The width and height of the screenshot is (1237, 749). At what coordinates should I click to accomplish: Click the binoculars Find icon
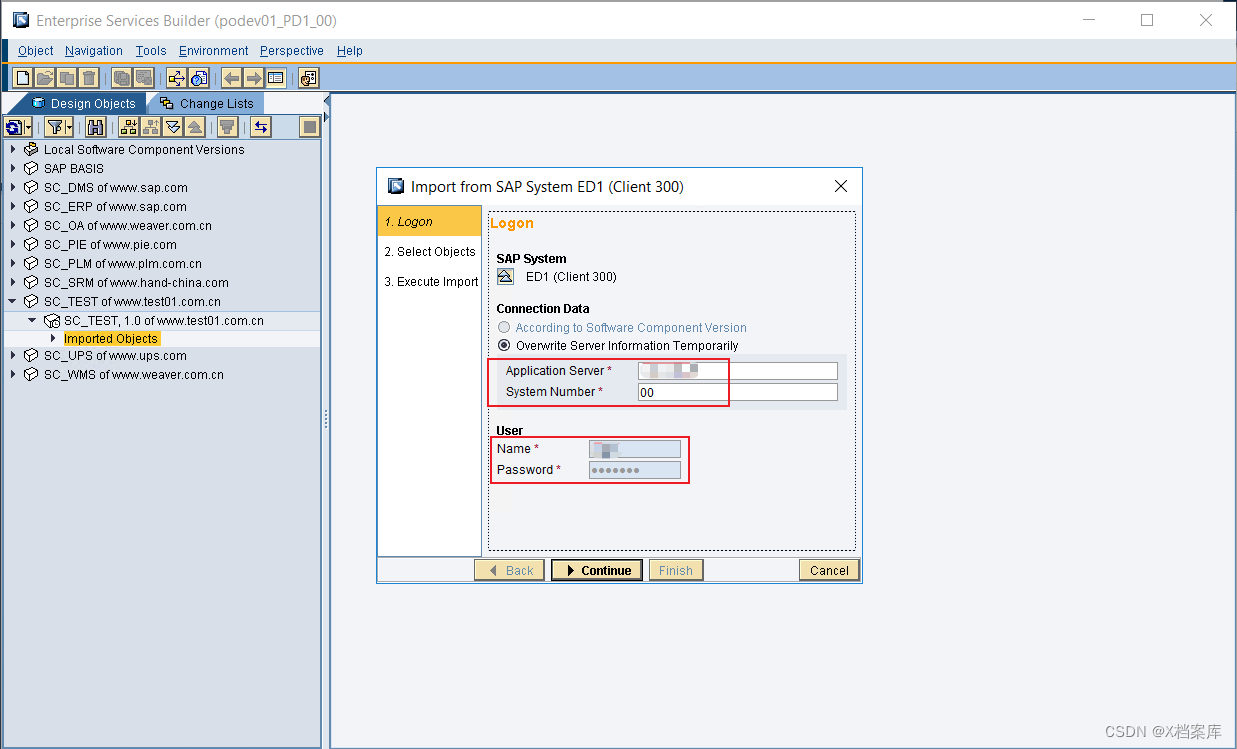pyautogui.click(x=96, y=127)
